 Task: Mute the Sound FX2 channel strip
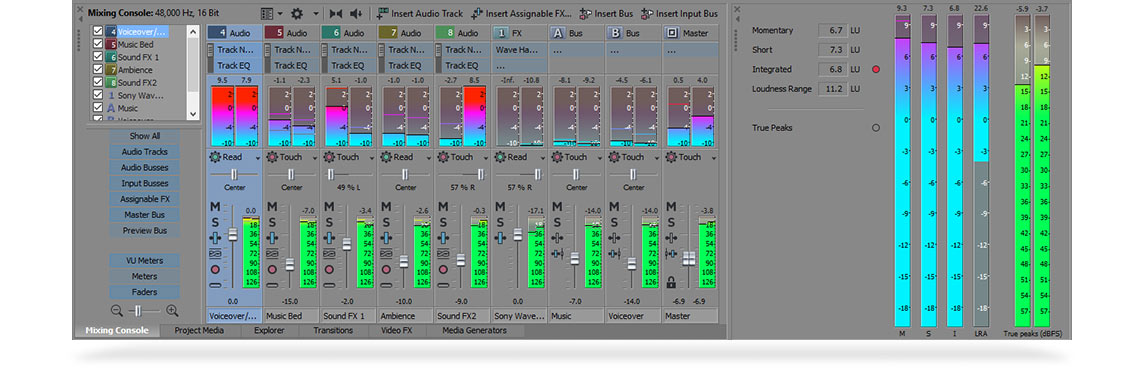tap(443, 207)
